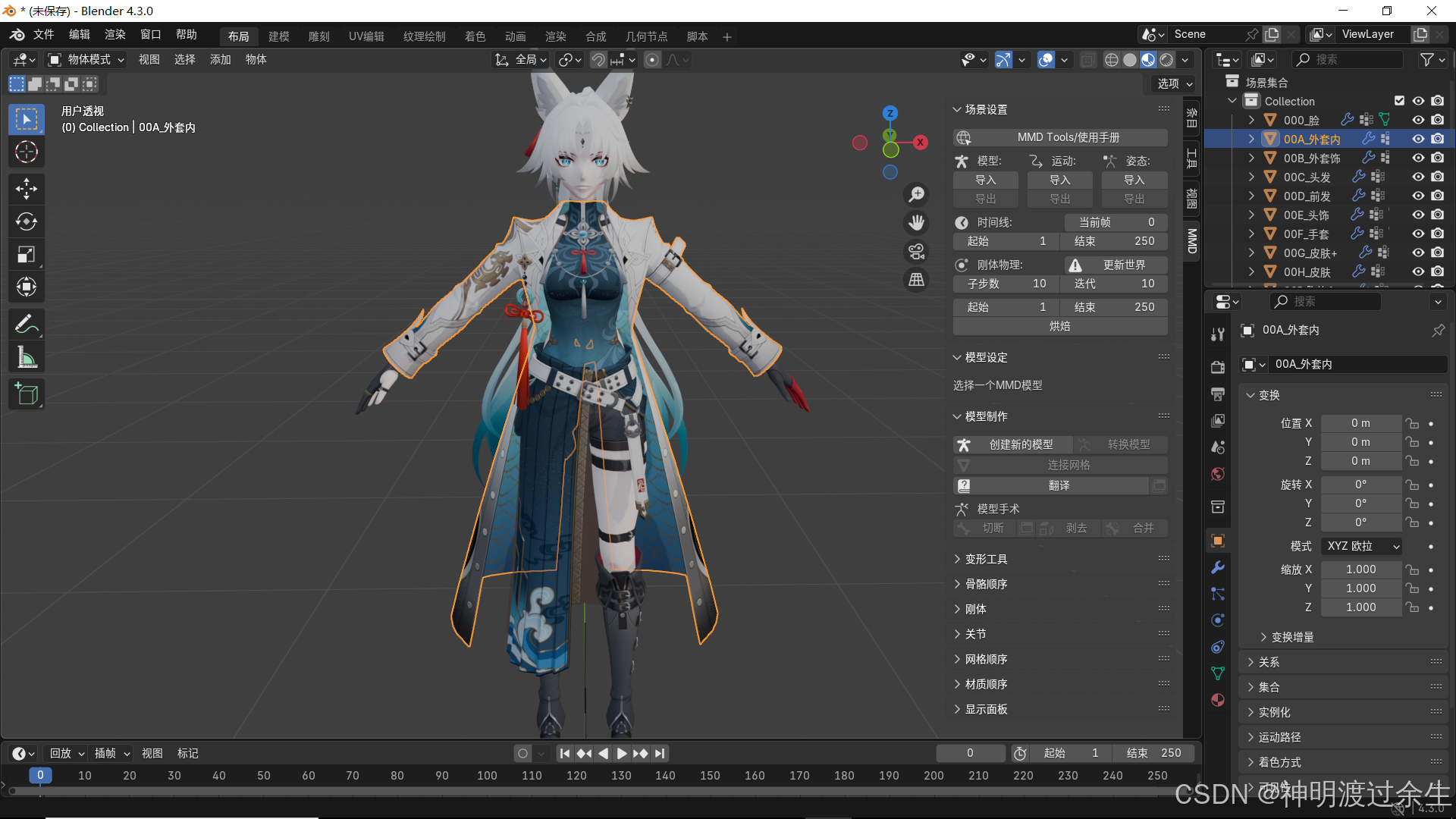Viewport: 1456px width, 819px height.
Task: Hide 00B_外套饰 in viewport
Action: (1418, 158)
